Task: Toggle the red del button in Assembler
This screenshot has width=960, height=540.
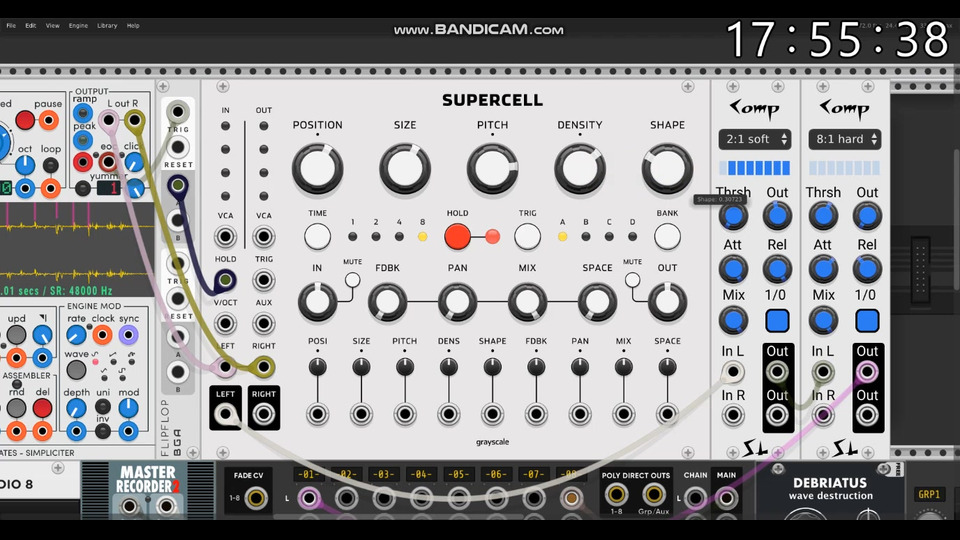Action: tap(42, 408)
